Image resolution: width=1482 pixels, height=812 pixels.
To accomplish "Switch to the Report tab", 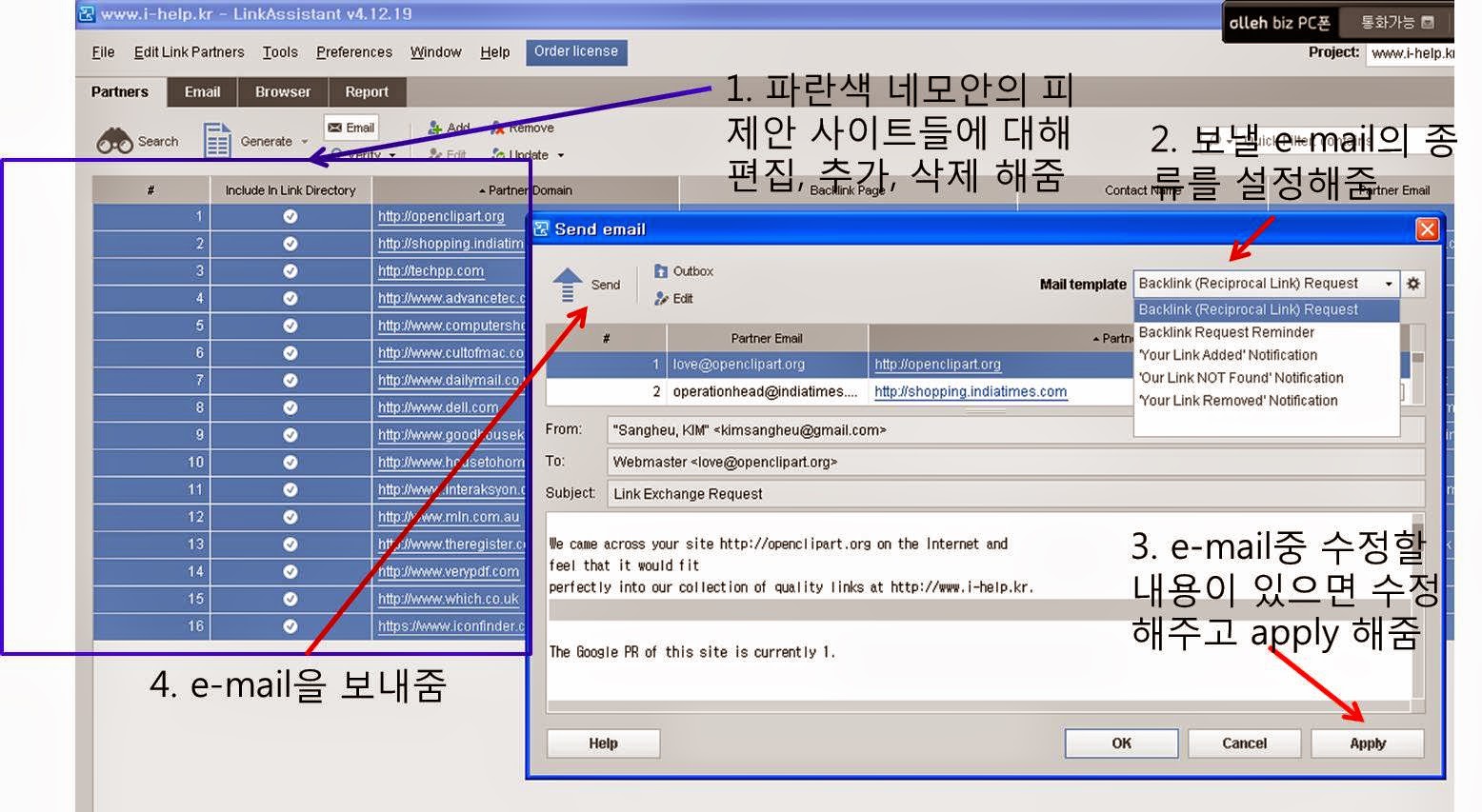I will (367, 92).
